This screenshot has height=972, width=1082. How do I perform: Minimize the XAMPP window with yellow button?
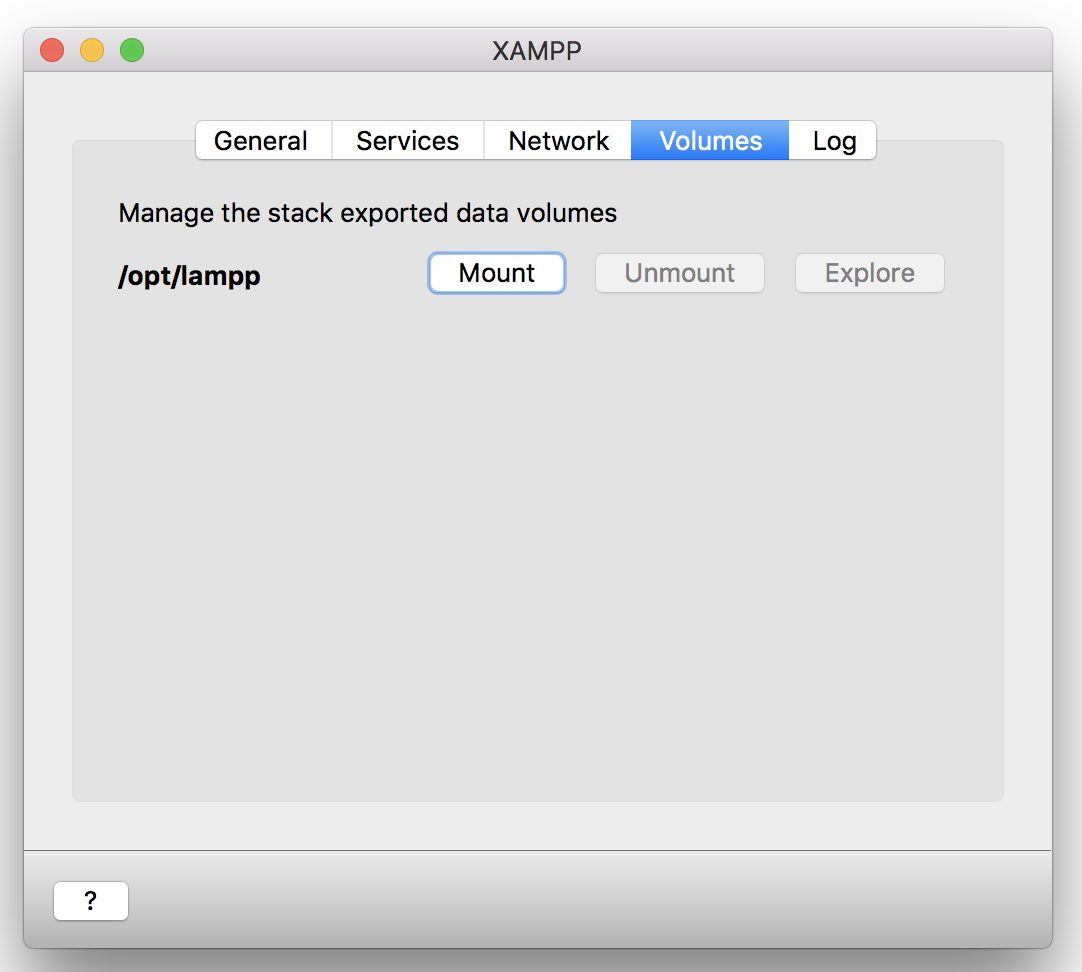92,50
